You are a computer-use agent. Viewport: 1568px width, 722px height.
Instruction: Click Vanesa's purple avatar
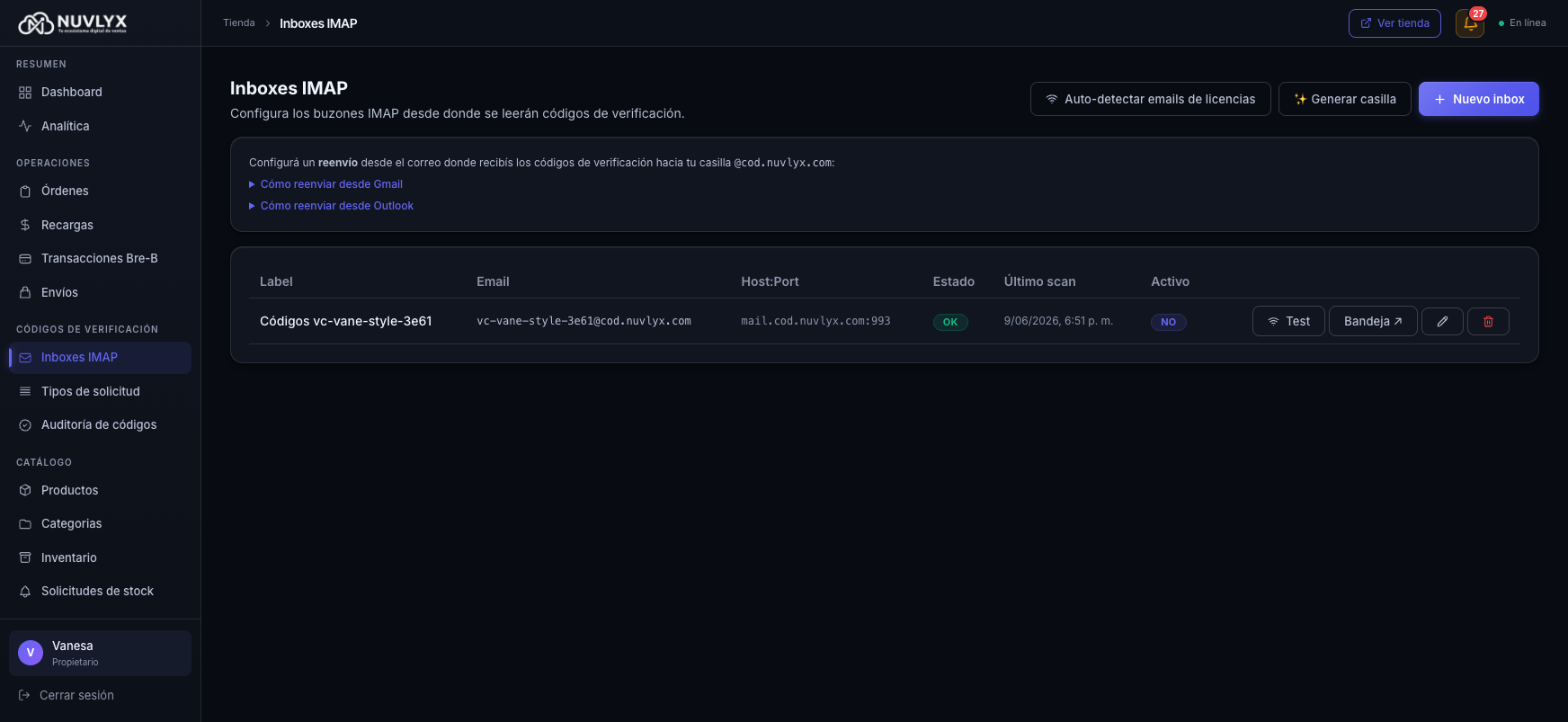pyautogui.click(x=31, y=653)
